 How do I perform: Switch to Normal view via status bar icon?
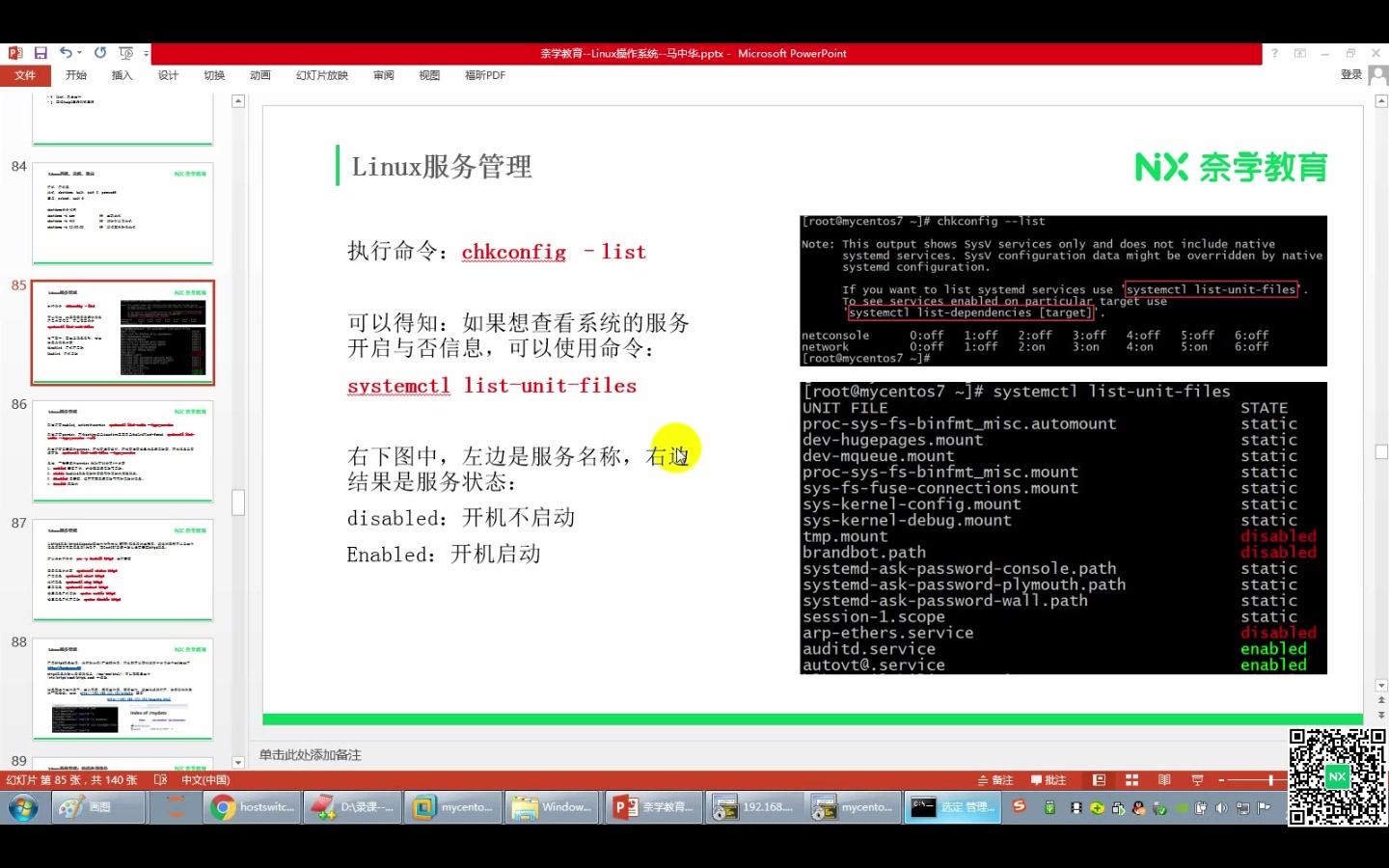1099,779
